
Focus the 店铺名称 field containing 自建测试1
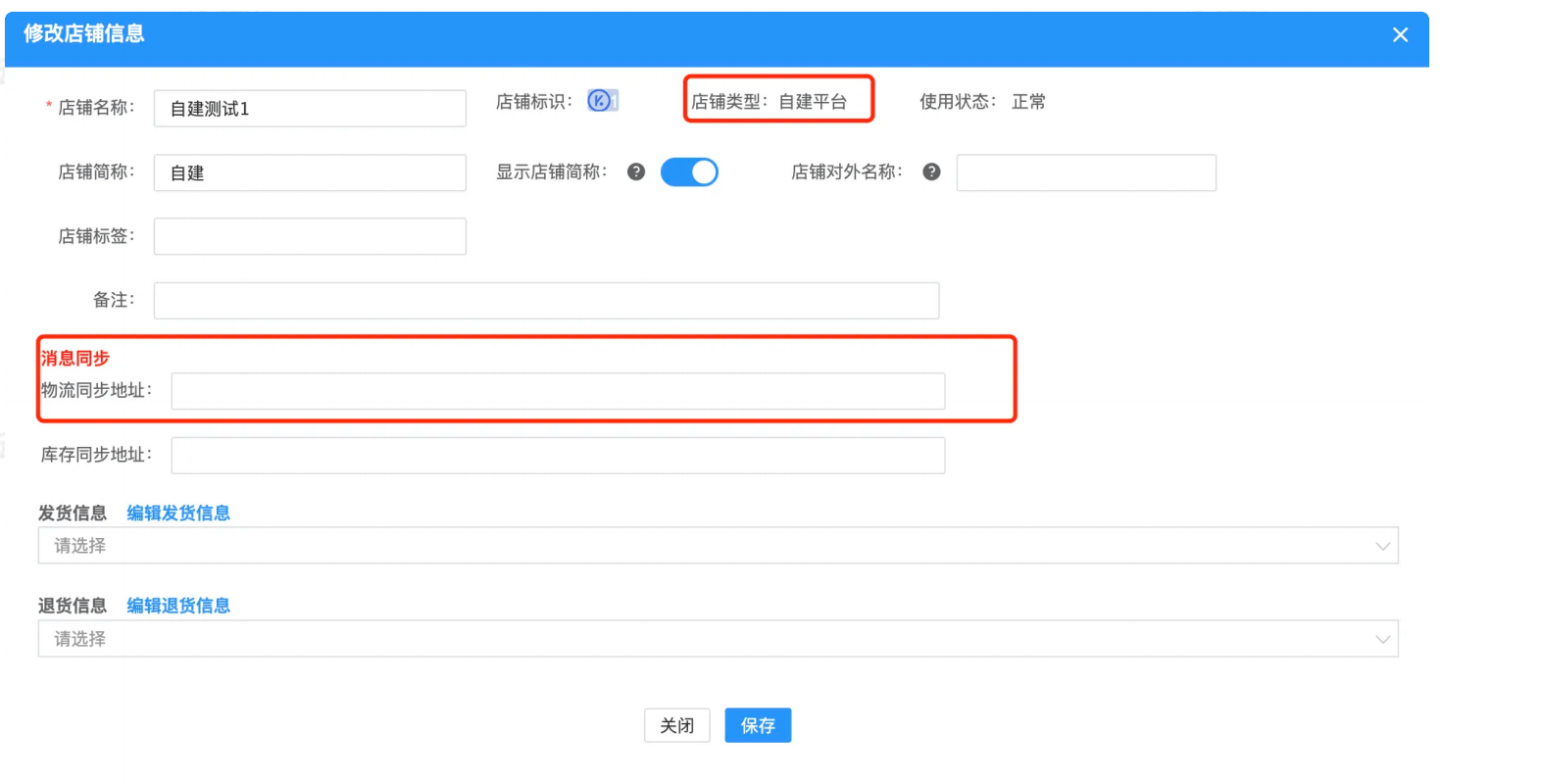(310, 109)
